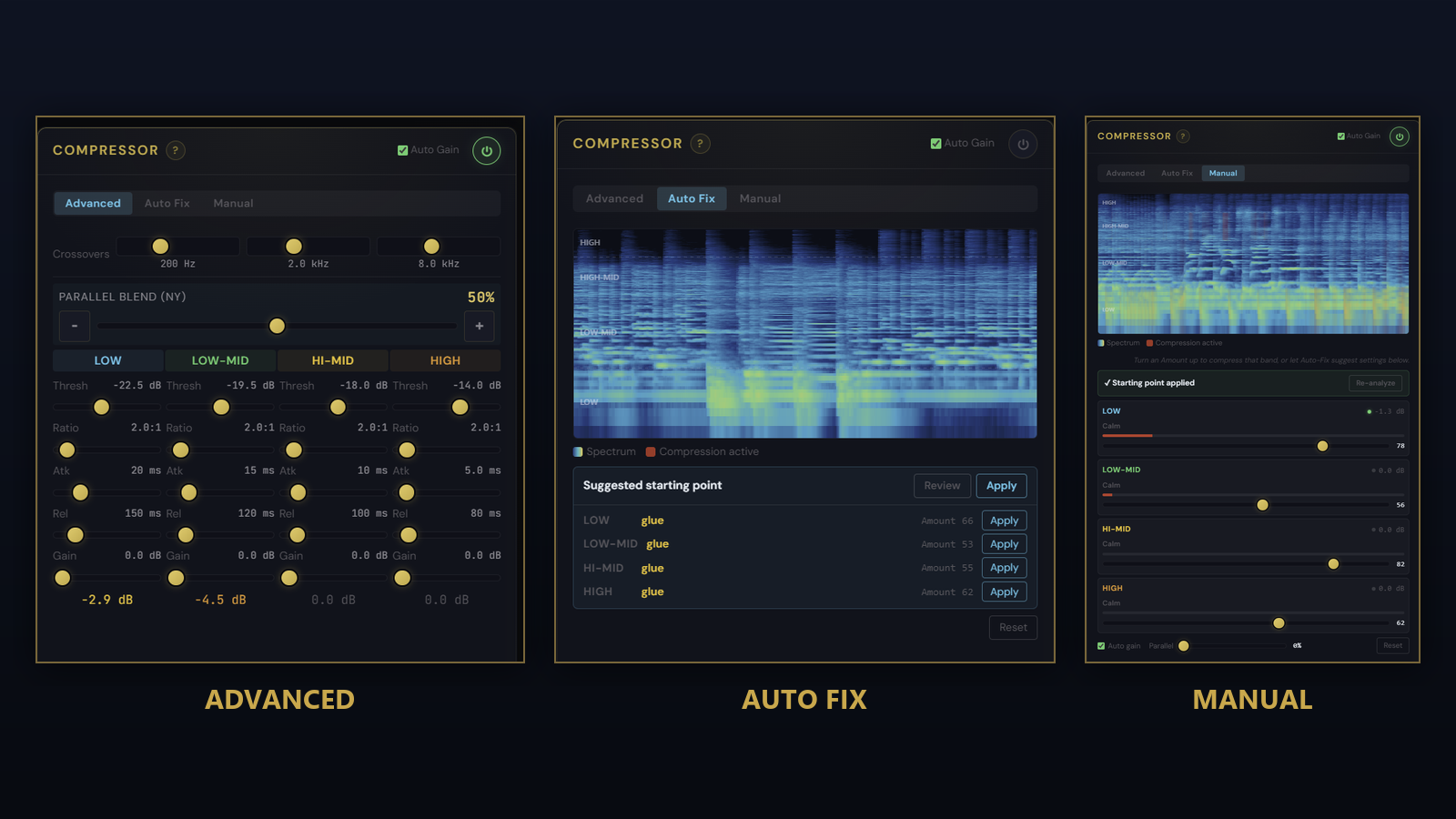This screenshot has width=1456, height=819.
Task: Click LOW band Thresh slider knob
Action: [102, 407]
